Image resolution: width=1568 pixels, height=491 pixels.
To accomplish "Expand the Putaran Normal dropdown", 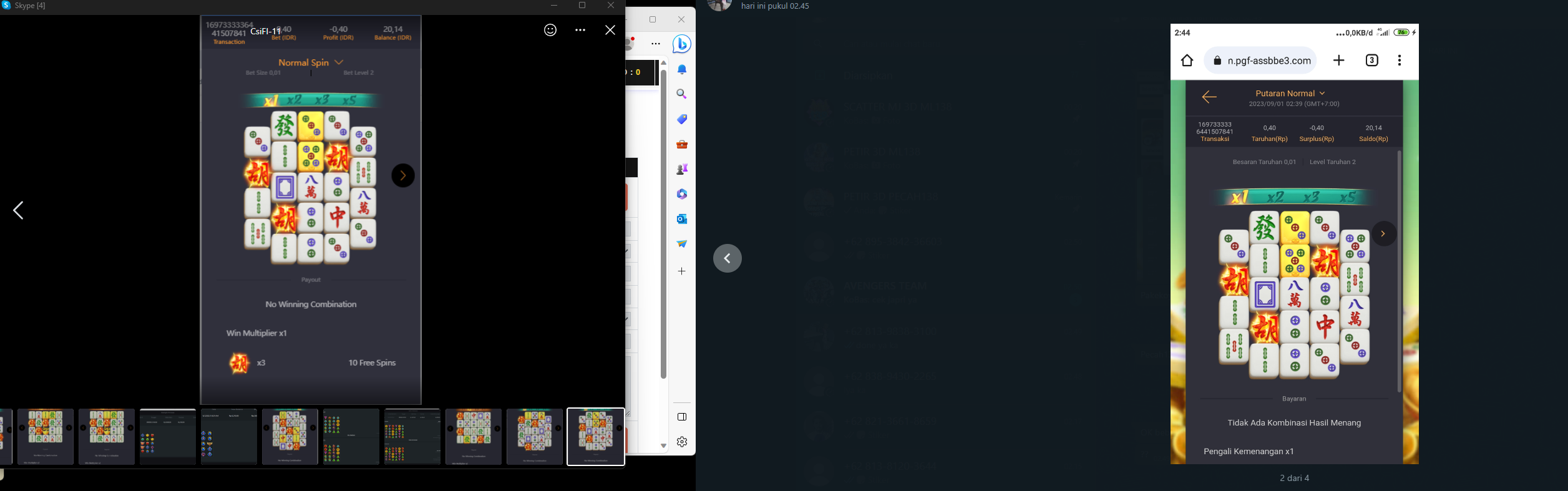I will pyautogui.click(x=1290, y=94).
